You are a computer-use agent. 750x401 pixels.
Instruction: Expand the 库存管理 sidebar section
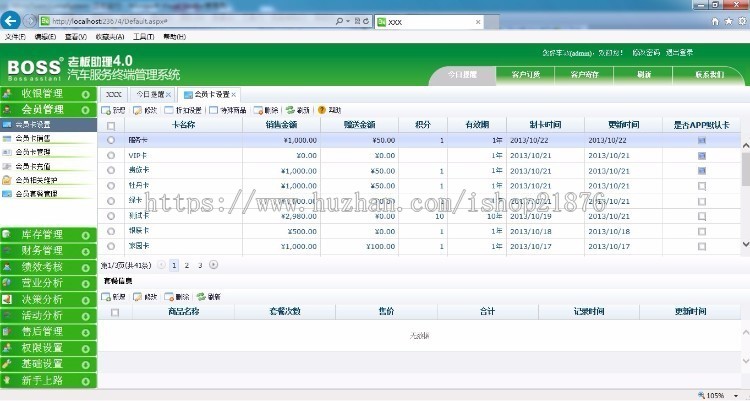[47, 234]
